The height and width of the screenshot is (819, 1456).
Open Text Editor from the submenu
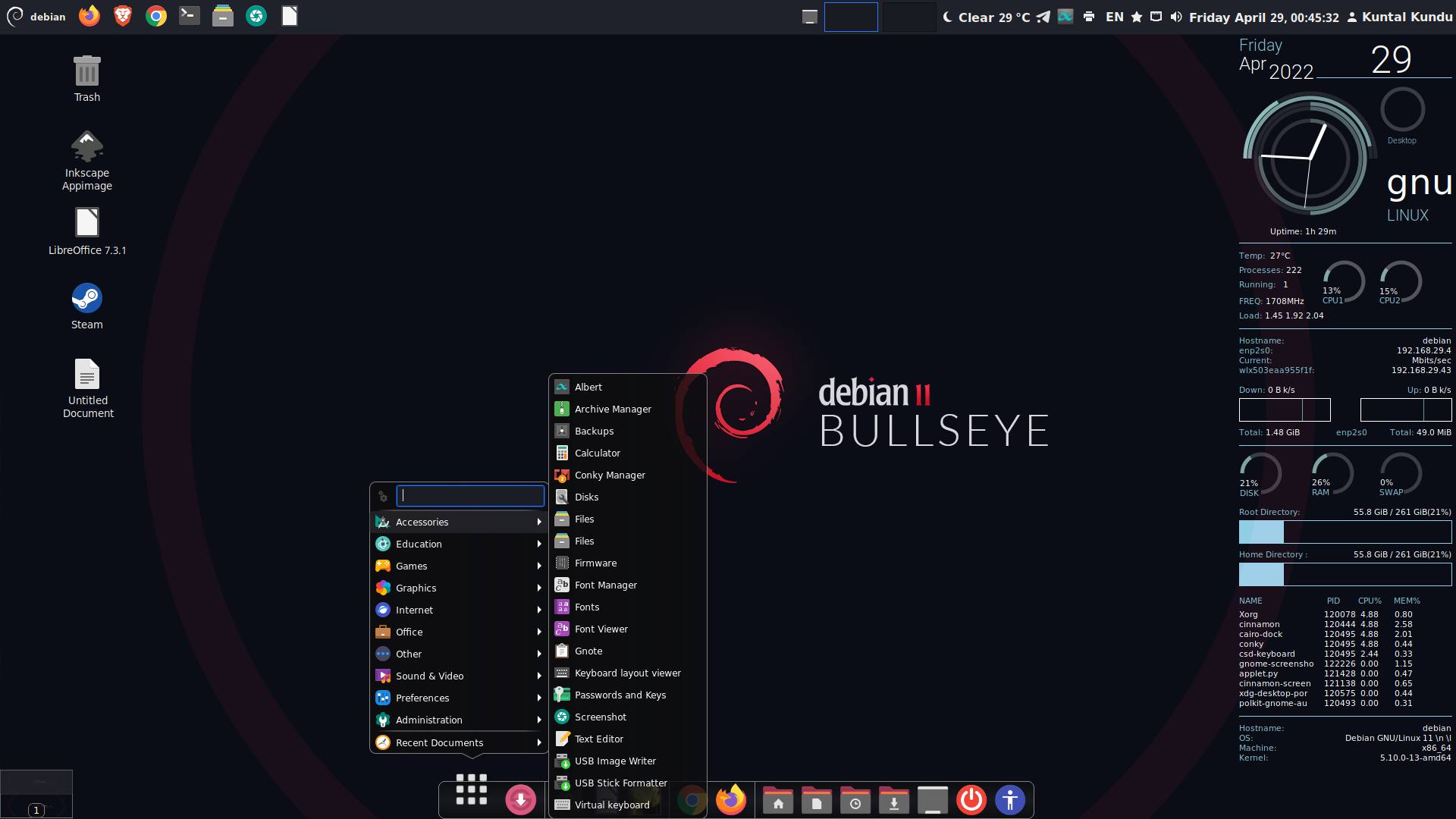[x=628, y=739]
